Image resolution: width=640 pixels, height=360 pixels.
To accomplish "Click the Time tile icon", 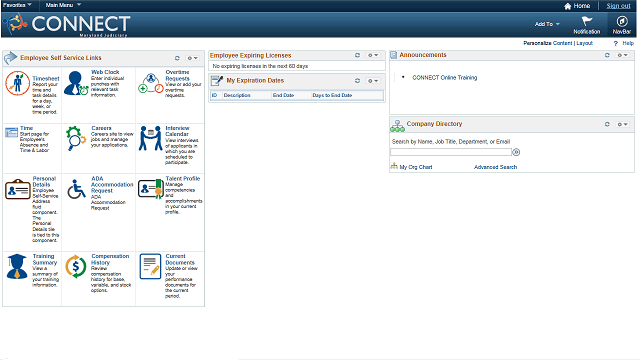I will click(11, 132).
